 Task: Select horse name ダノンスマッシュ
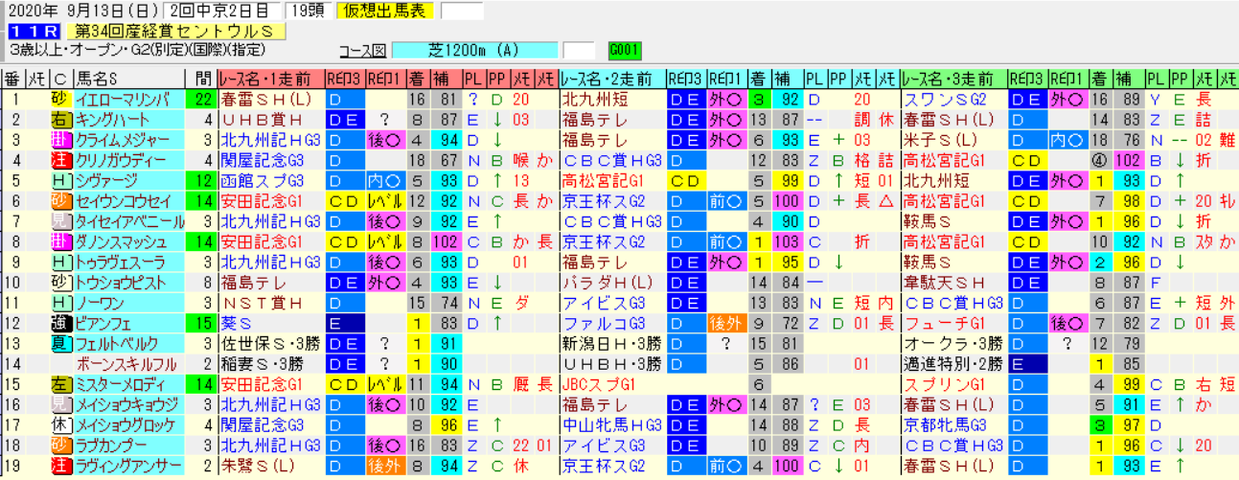(x=128, y=242)
